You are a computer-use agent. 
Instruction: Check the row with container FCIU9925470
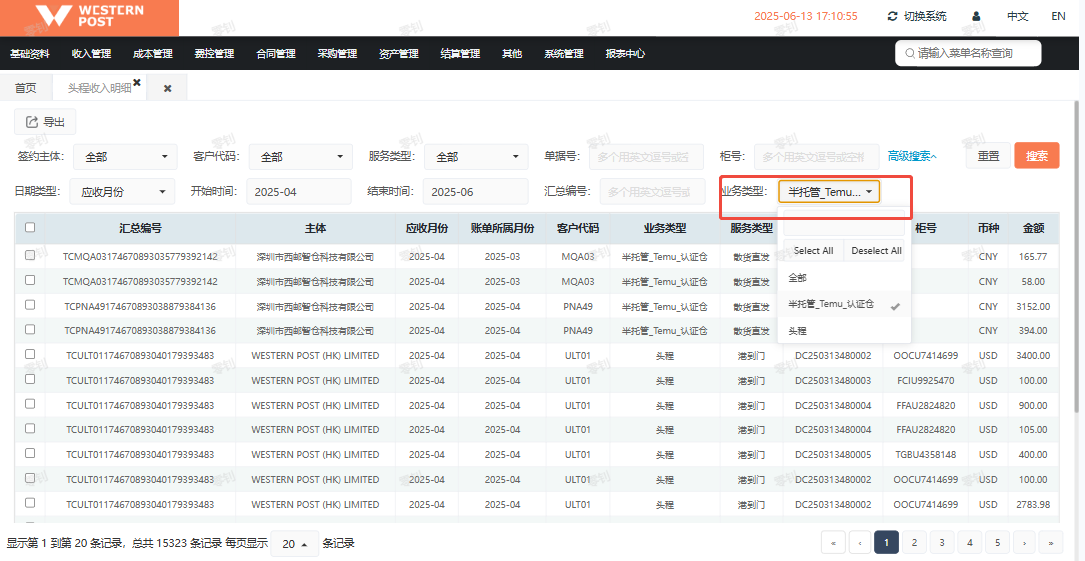click(30, 379)
